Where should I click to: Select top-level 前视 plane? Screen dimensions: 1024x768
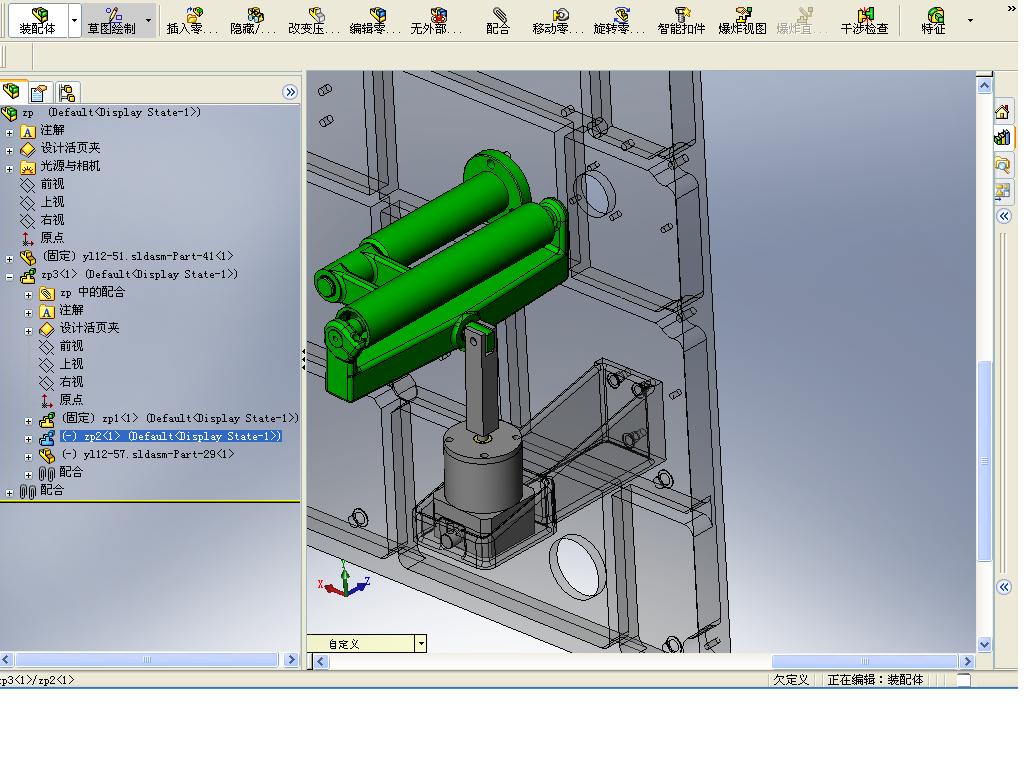coord(42,185)
